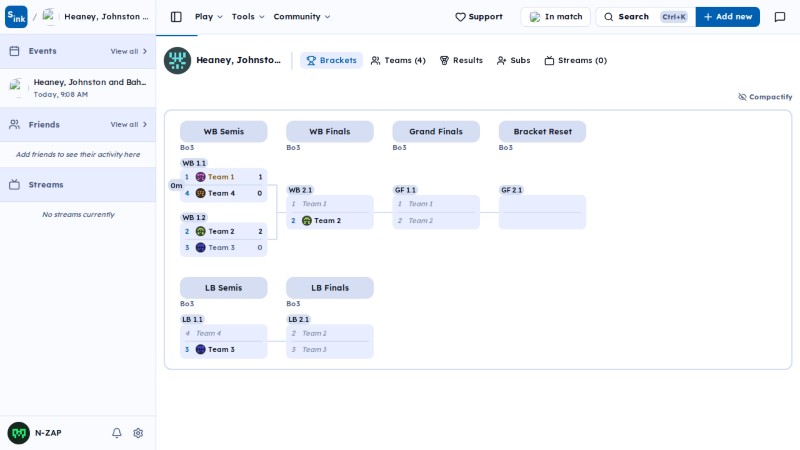Click Team 3 avatar in LB 1.1

[x=201, y=349]
